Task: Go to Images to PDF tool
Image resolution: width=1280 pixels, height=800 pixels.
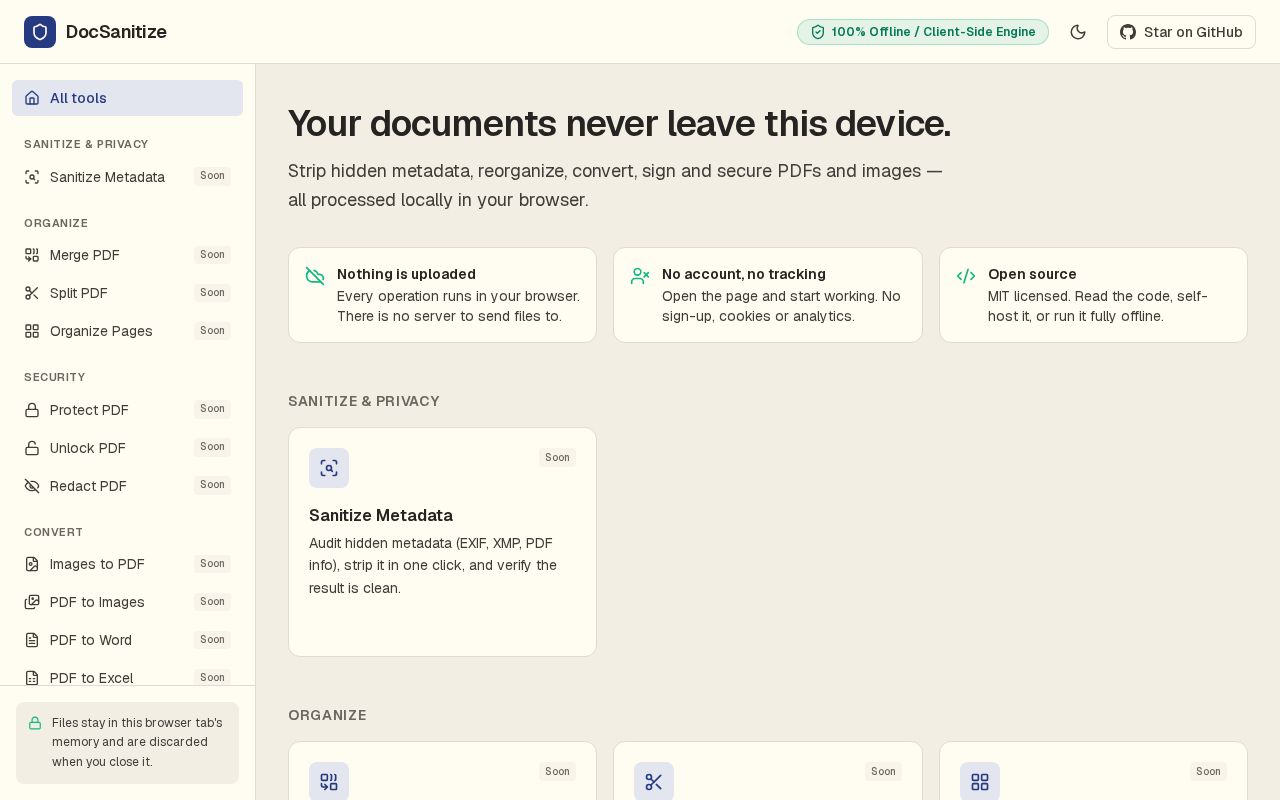Action: tap(127, 564)
